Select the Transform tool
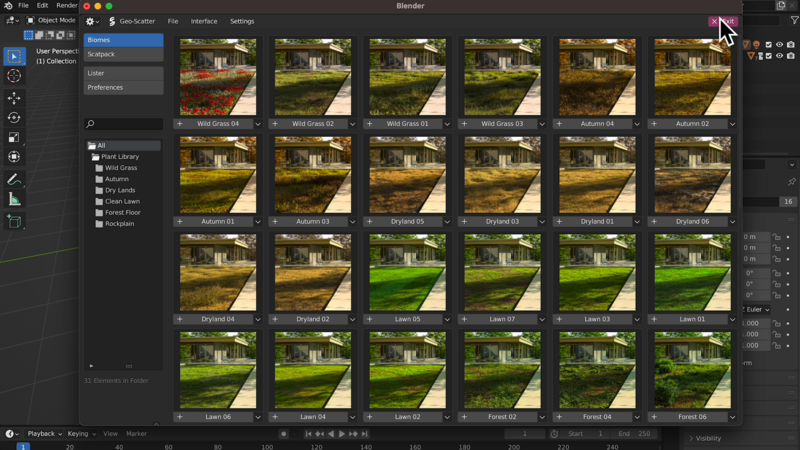Viewport: 800px width, 450px height. click(x=14, y=157)
